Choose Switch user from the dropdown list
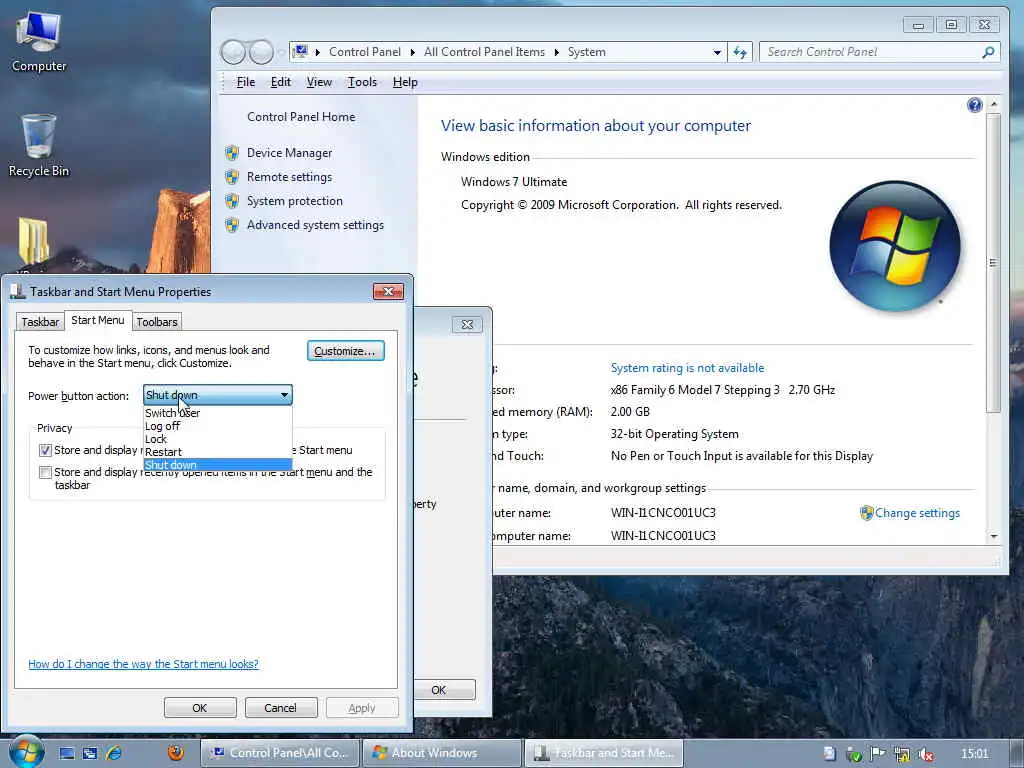Viewport: 1024px width, 768px height. pos(217,413)
